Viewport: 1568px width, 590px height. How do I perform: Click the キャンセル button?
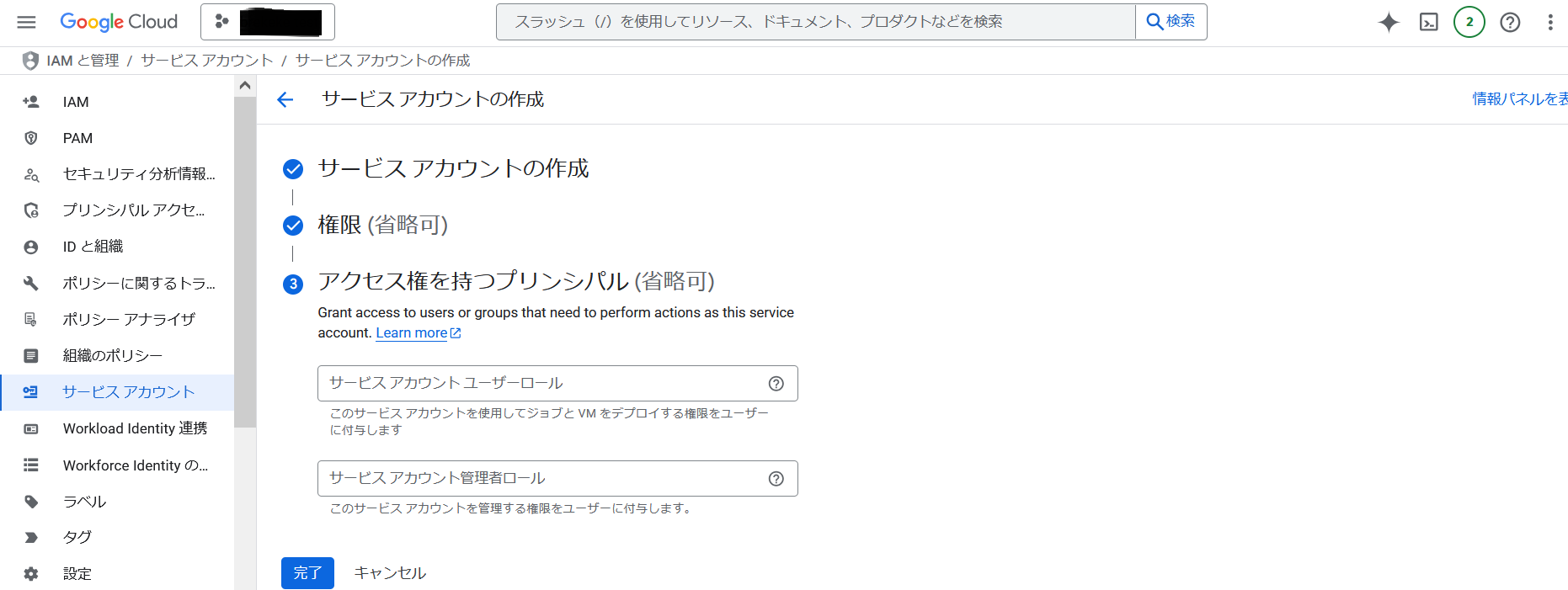(x=390, y=573)
